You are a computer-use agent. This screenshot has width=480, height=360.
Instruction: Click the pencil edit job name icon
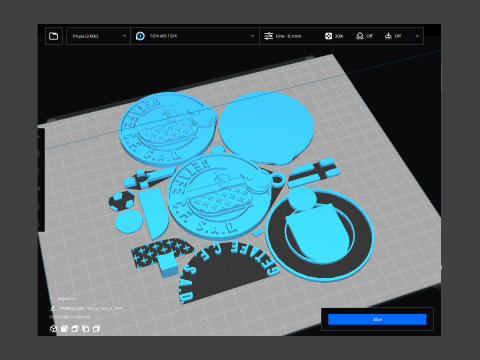coord(53,309)
